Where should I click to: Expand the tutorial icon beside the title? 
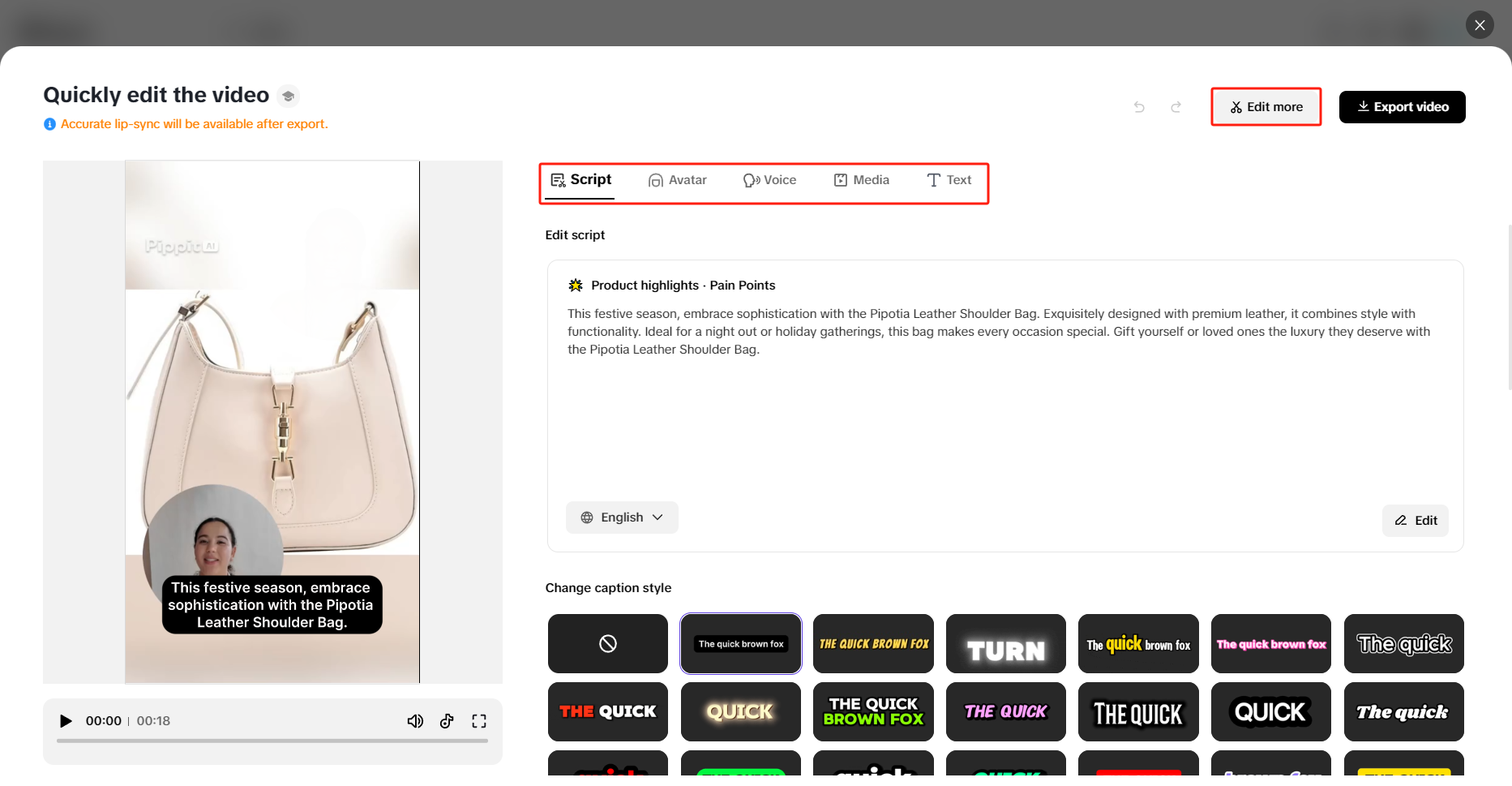point(288,95)
